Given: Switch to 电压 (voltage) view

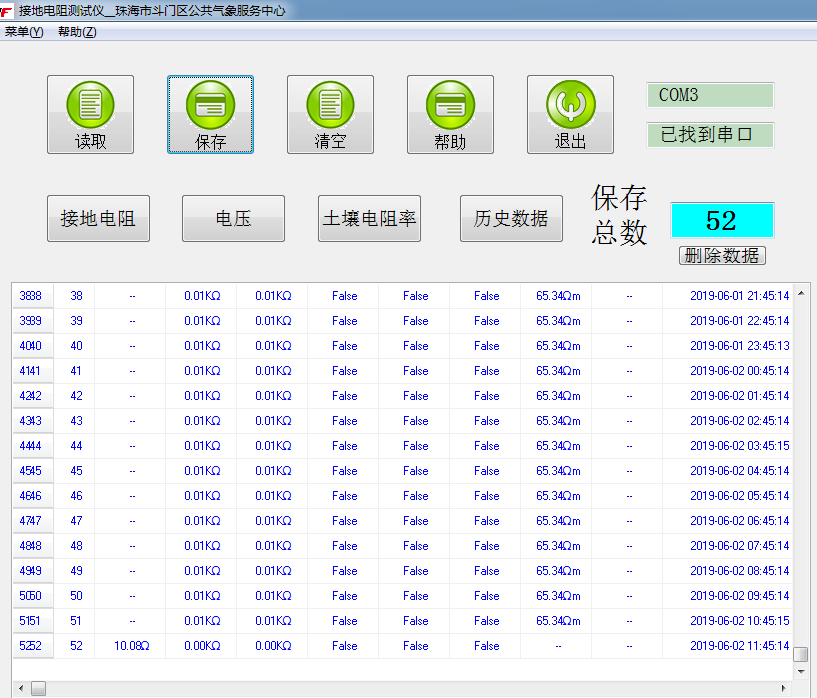Looking at the screenshot, I should pyautogui.click(x=233, y=218).
